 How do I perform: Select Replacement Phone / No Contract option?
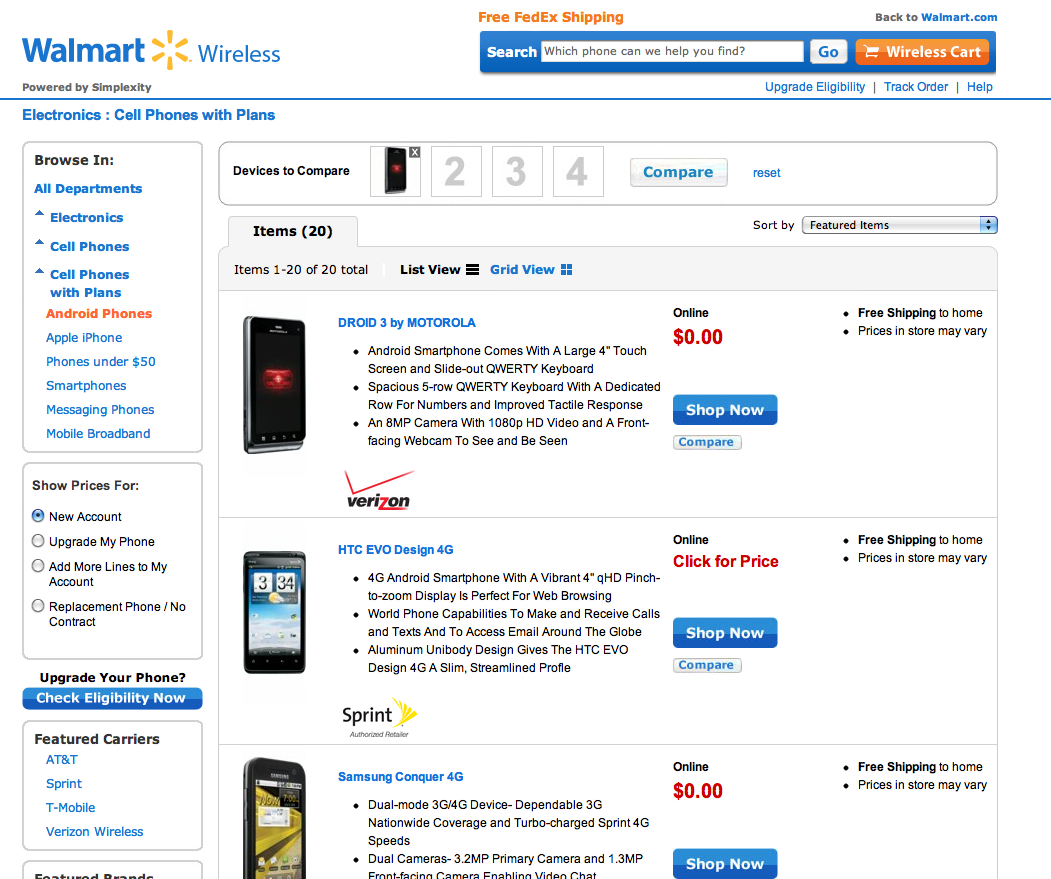(x=38, y=606)
